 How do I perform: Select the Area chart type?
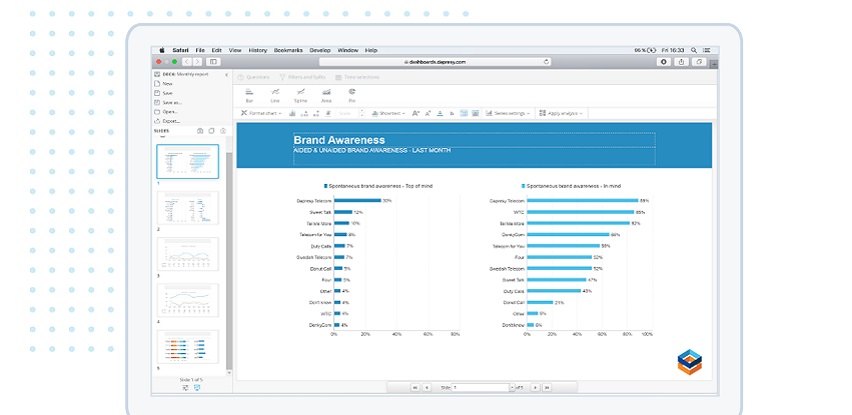(x=326, y=96)
